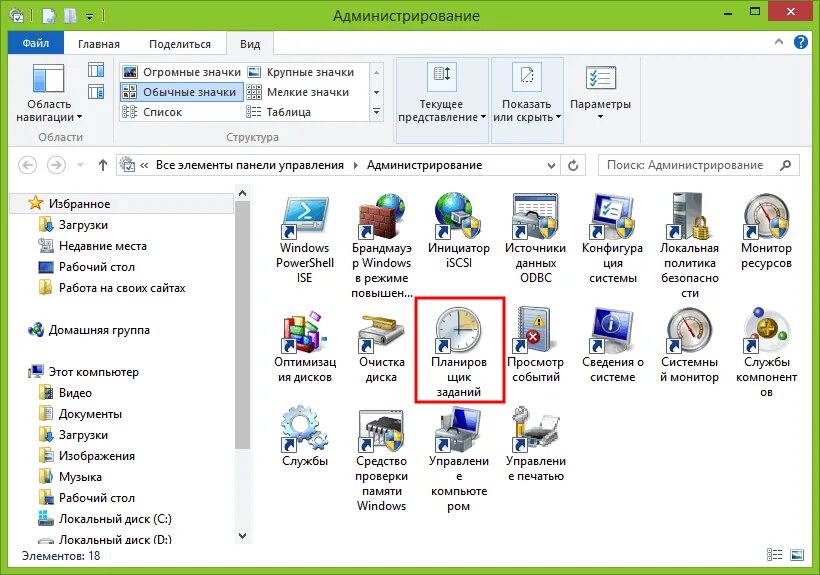Screen dimensions: 820x575
Task: Select Огромные значки layout
Action: pyautogui.click(x=181, y=72)
